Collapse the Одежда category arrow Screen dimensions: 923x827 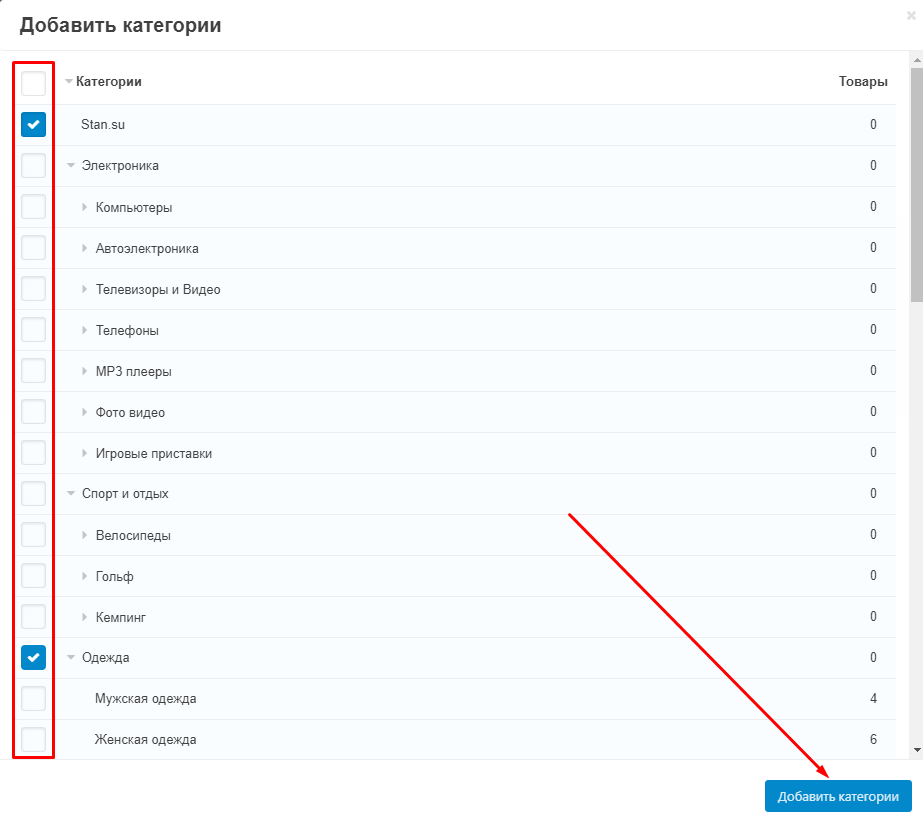(71, 657)
